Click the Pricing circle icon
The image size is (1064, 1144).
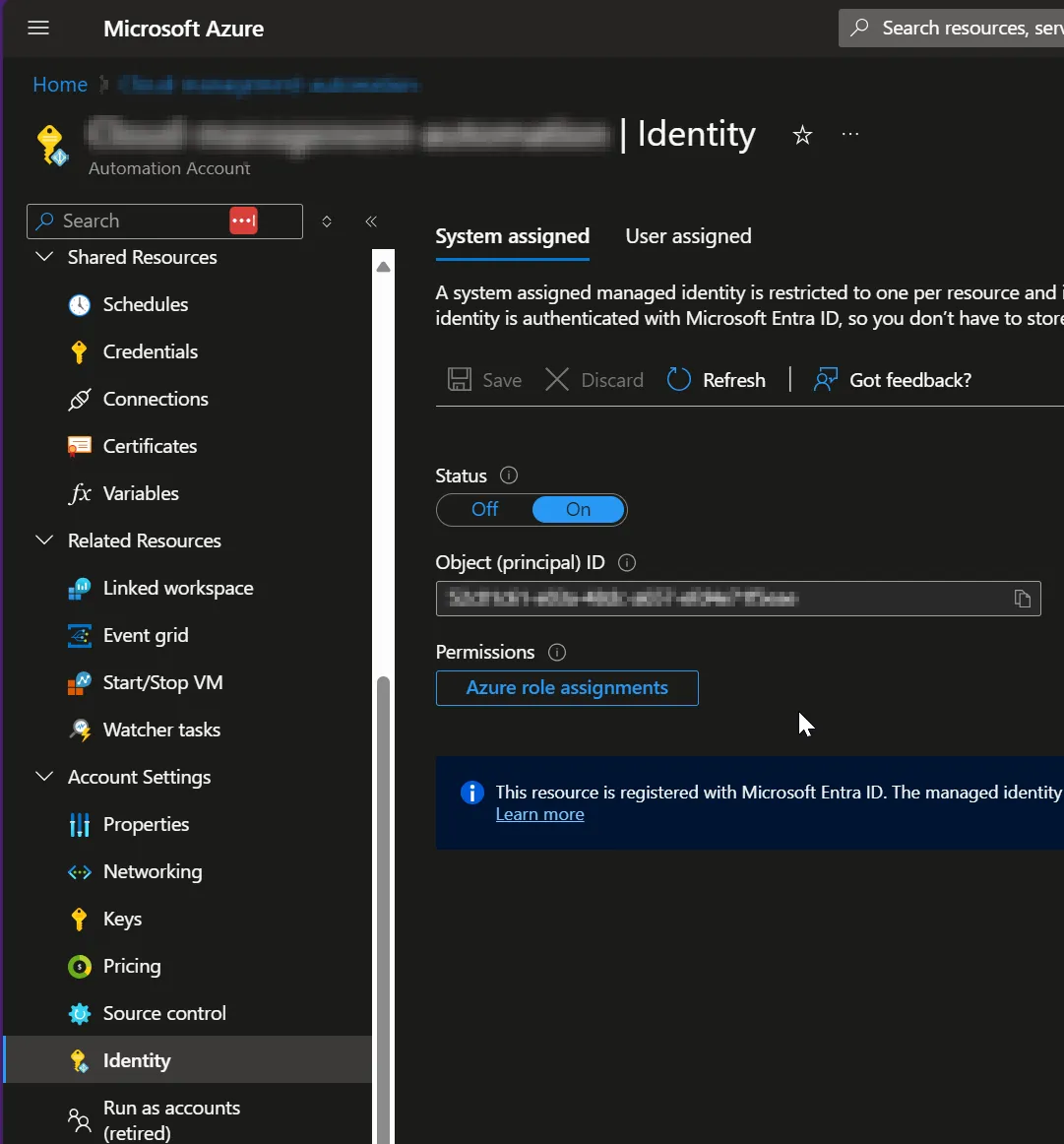(x=80, y=967)
